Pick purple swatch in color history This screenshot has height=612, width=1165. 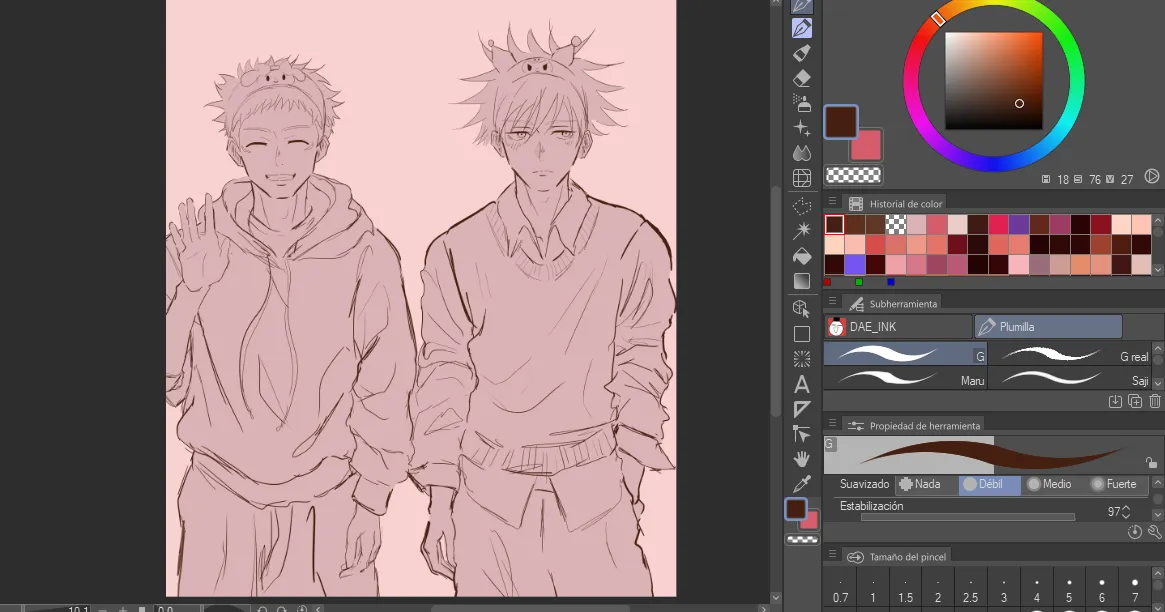[x=1019, y=224]
